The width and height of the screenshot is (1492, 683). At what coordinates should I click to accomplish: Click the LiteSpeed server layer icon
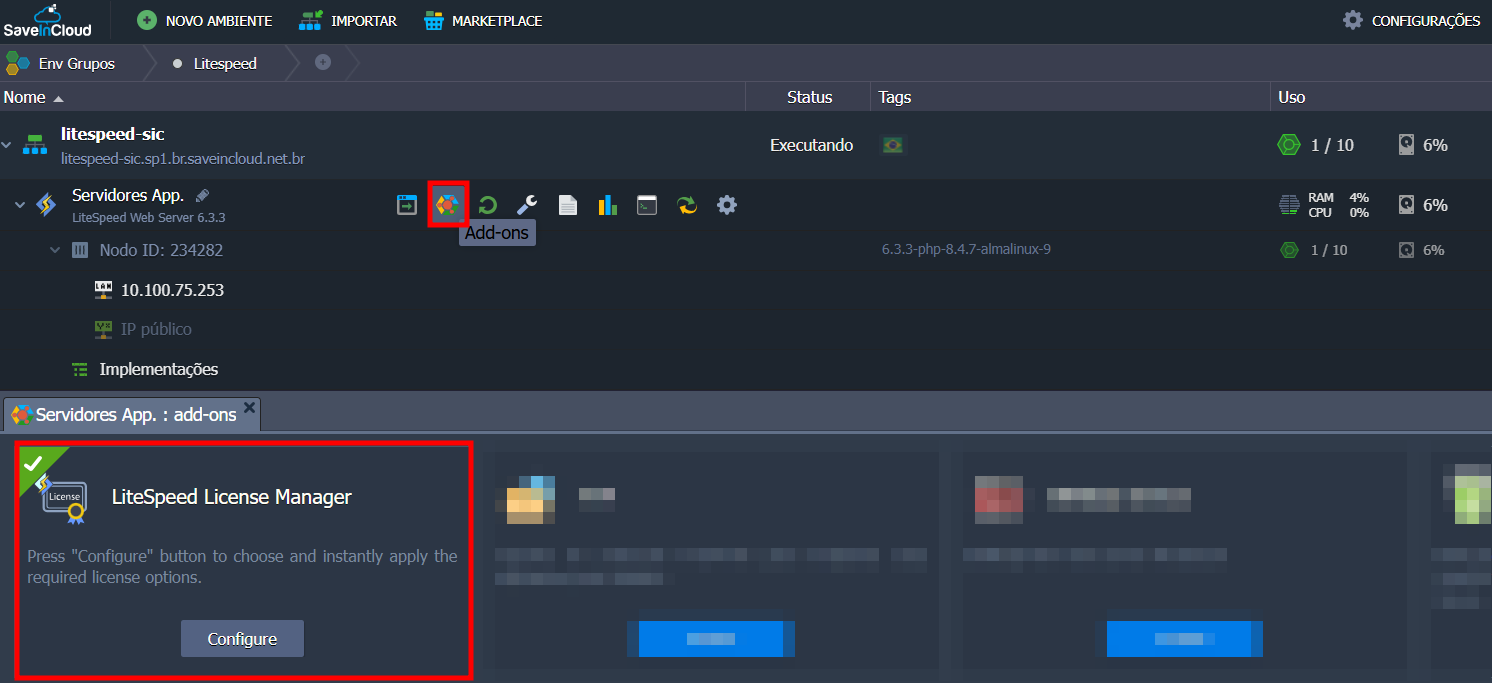[x=46, y=205]
